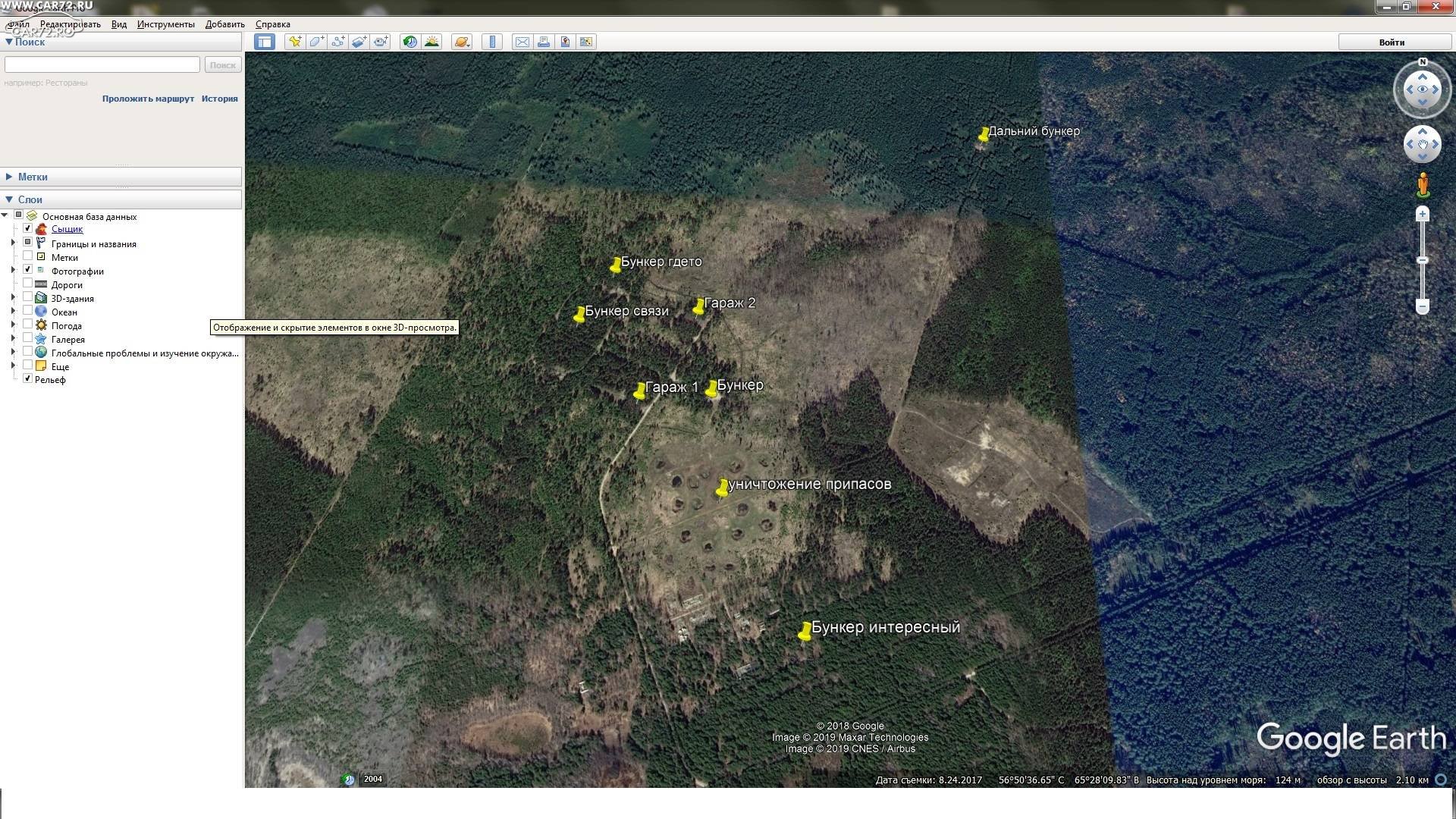
Task: Click the Поиск search button
Action: [223, 65]
